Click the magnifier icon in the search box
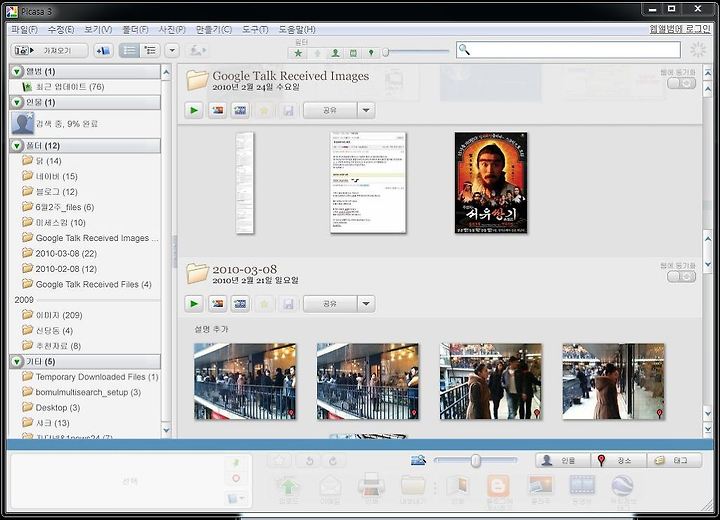Viewport: 720px width, 520px height. click(464, 50)
